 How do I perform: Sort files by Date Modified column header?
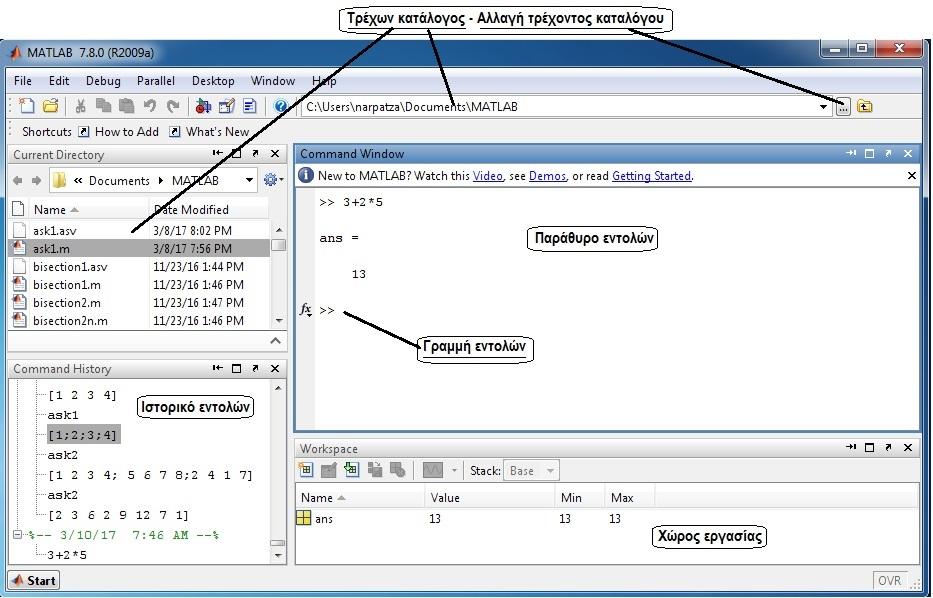click(208, 209)
